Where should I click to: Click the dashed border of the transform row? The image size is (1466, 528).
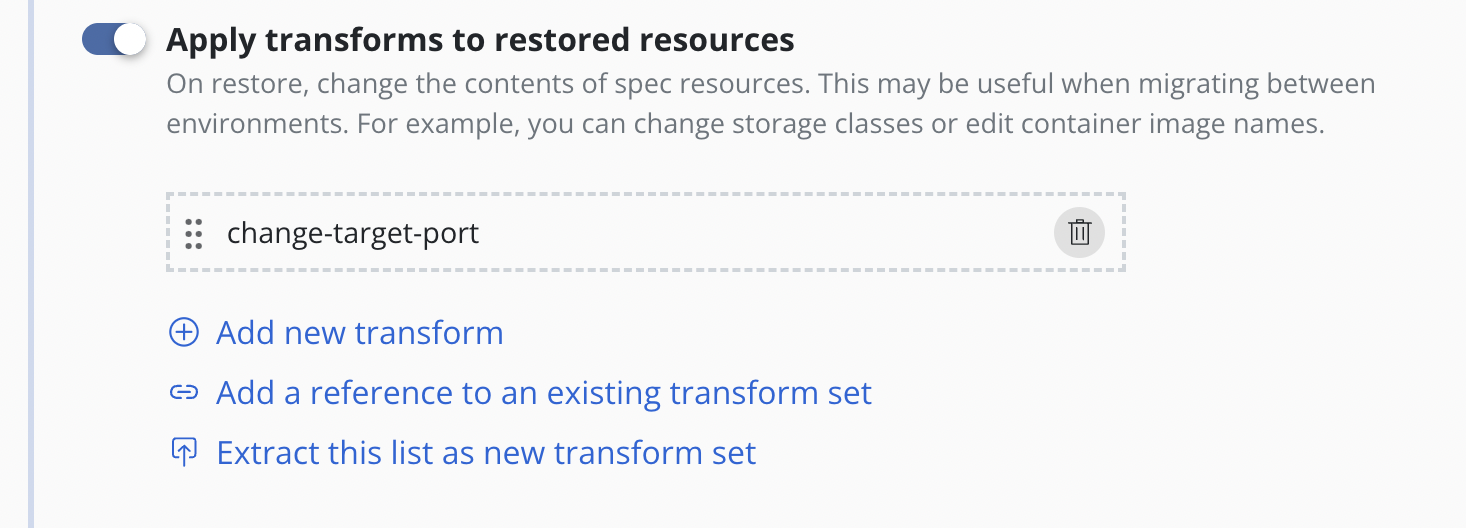[646, 195]
